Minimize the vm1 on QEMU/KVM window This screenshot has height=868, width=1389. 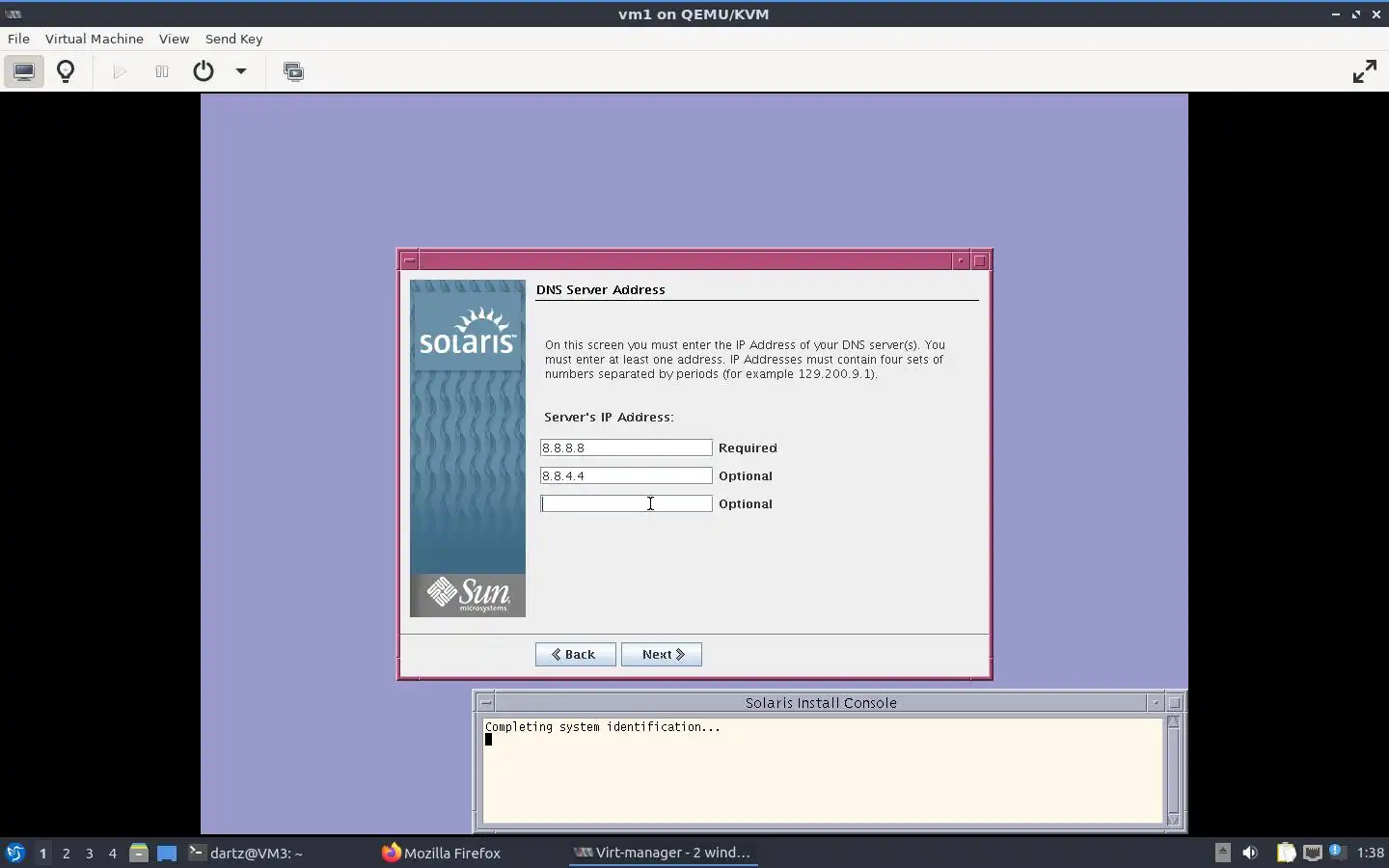tap(1336, 14)
